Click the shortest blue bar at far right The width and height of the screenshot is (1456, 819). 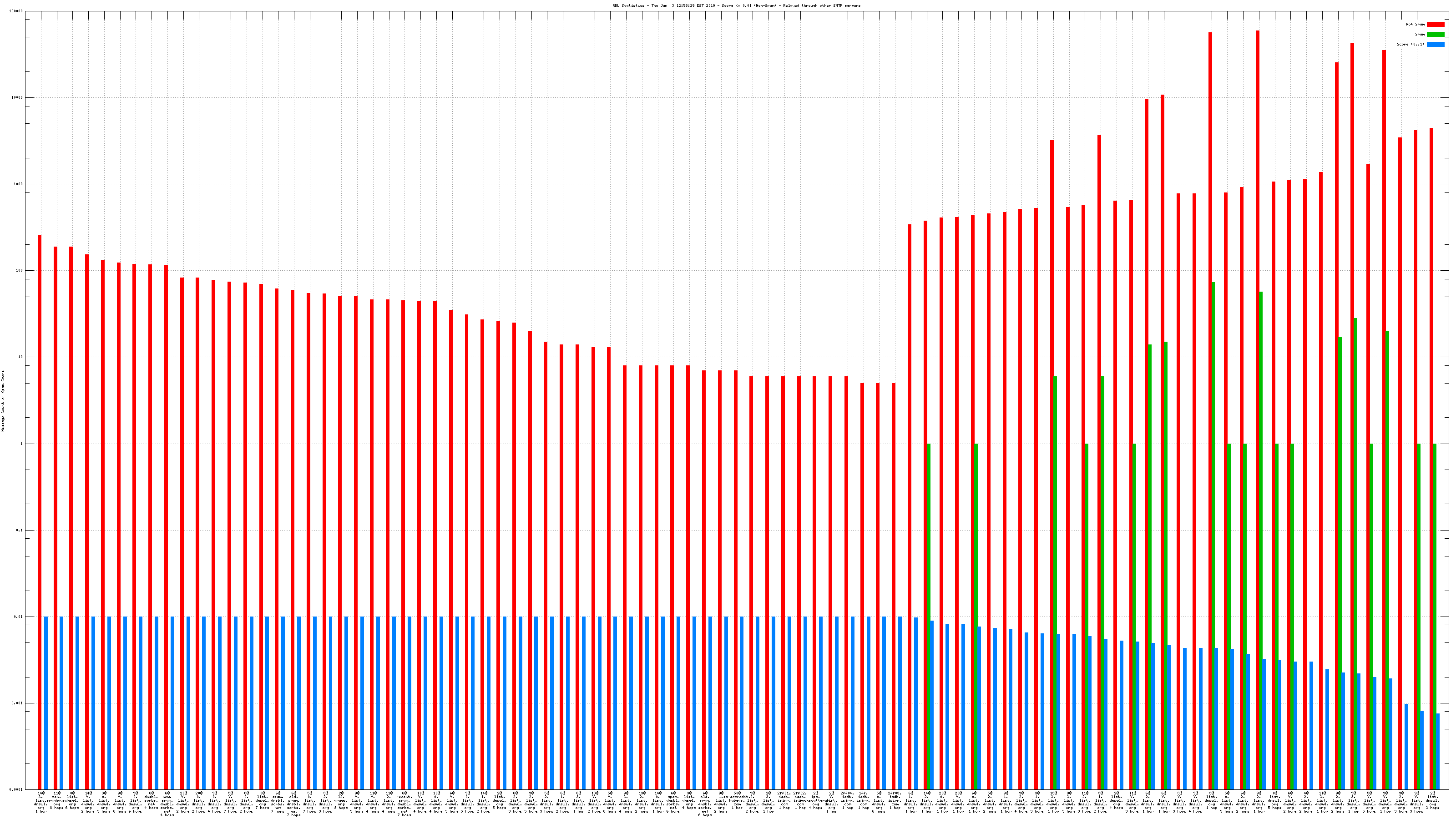(x=1437, y=752)
